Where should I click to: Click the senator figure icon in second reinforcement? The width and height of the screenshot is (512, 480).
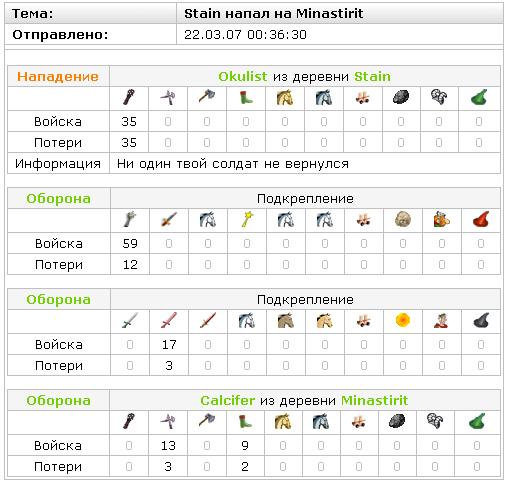tap(441, 320)
